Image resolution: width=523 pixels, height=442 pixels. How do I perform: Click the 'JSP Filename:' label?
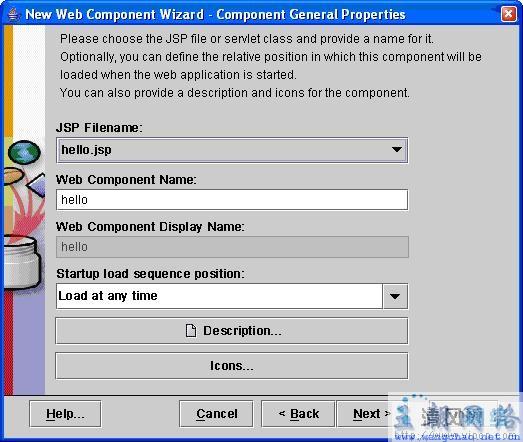pos(99,128)
